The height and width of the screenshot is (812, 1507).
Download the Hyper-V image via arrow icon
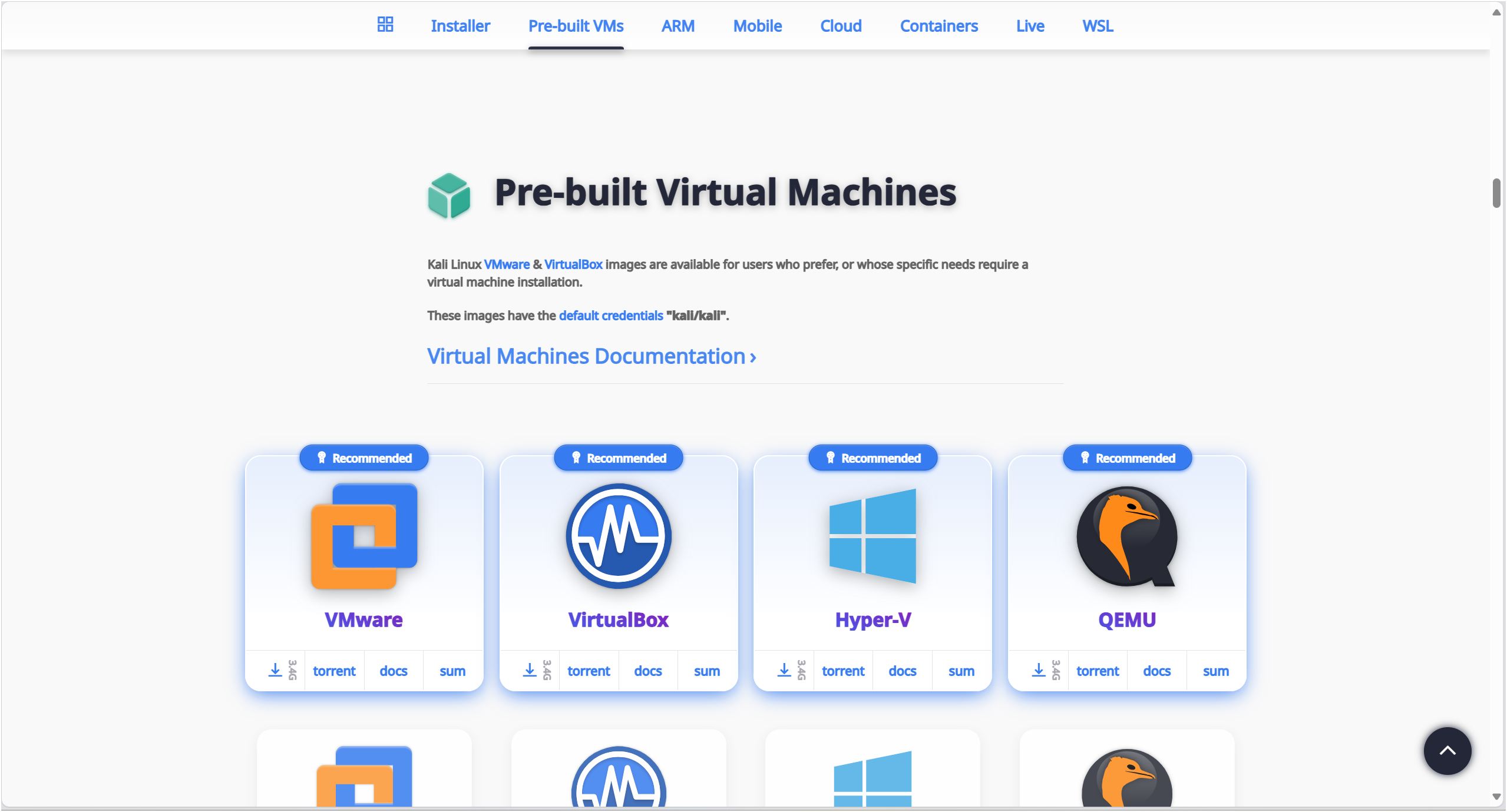click(x=784, y=670)
